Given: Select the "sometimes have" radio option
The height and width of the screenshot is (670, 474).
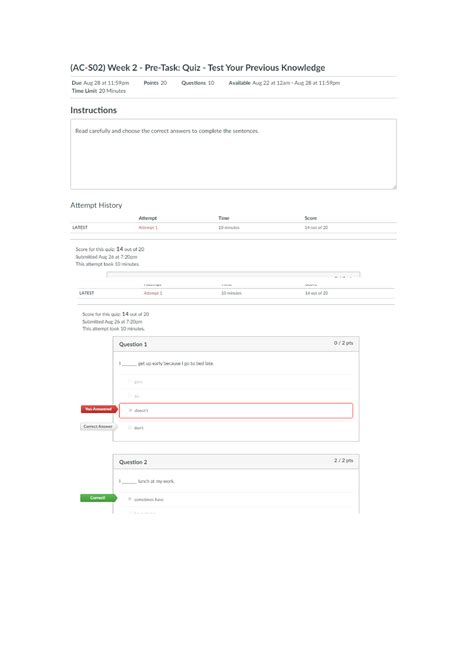Looking at the screenshot, I should pos(130,499).
